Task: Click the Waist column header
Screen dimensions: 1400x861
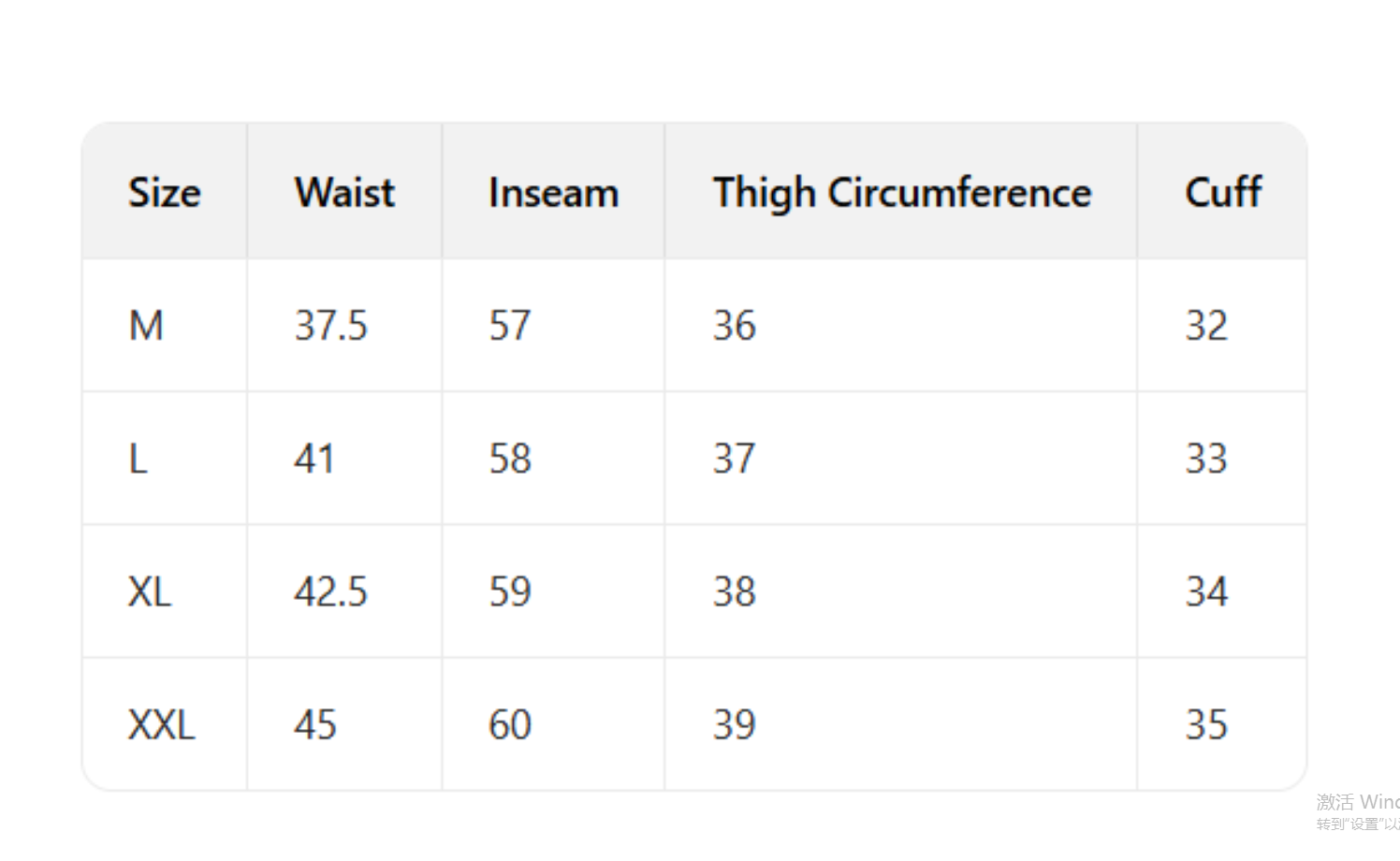Action: [x=344, y=192]
